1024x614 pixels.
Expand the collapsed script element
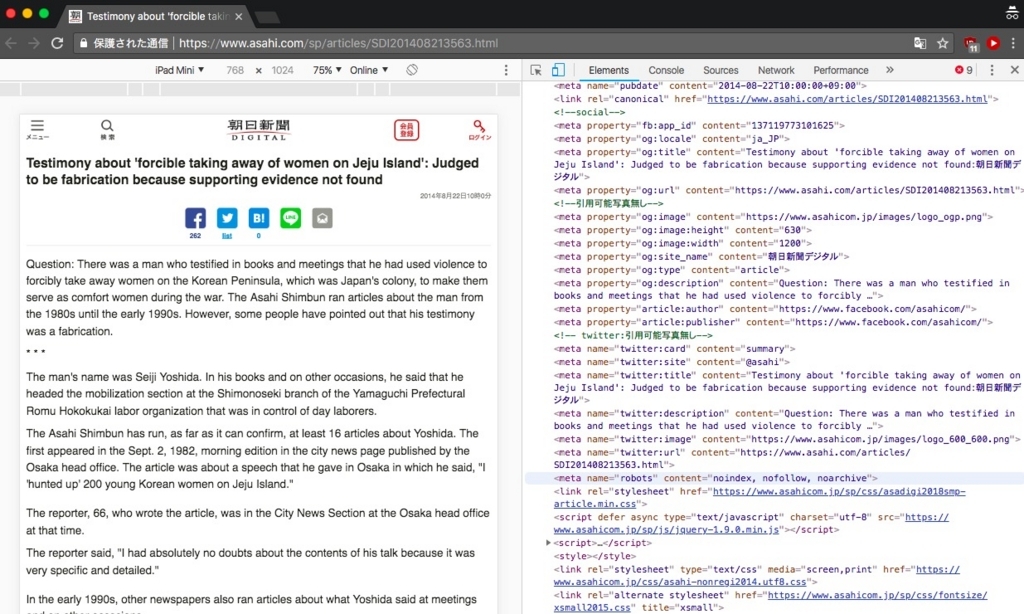pyautogui.click(x=549, y=543)
